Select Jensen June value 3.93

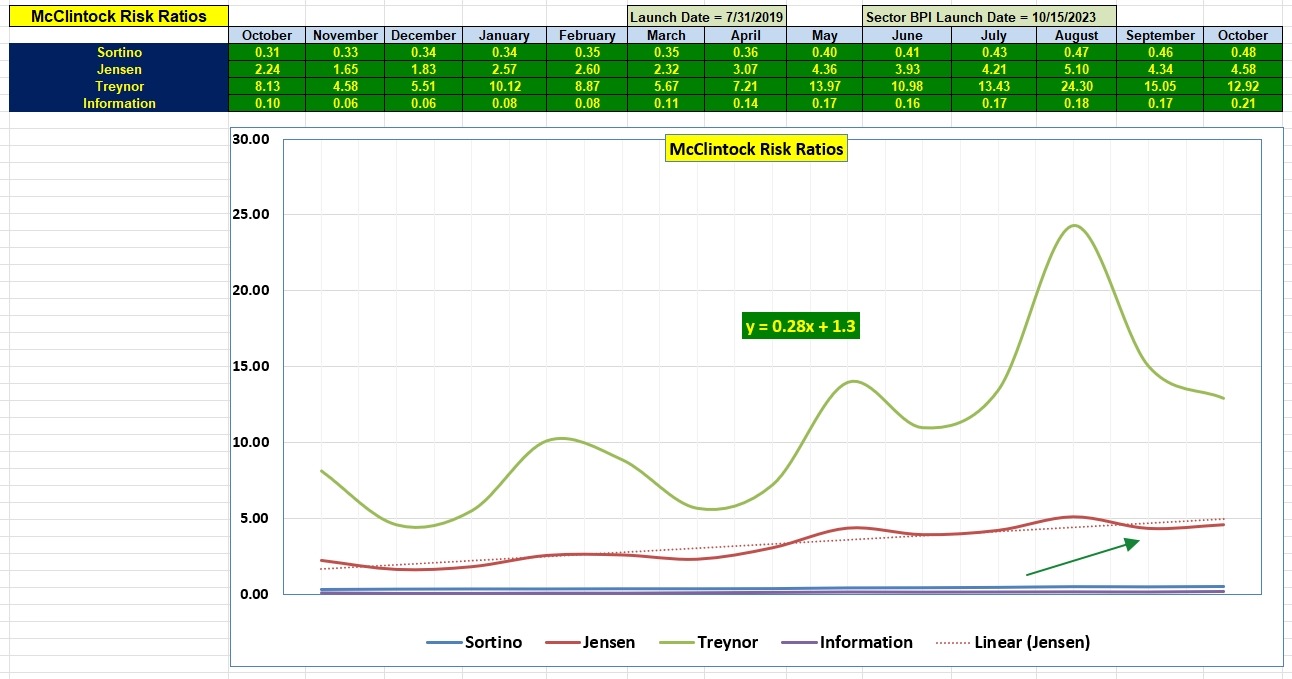(907, 69)
